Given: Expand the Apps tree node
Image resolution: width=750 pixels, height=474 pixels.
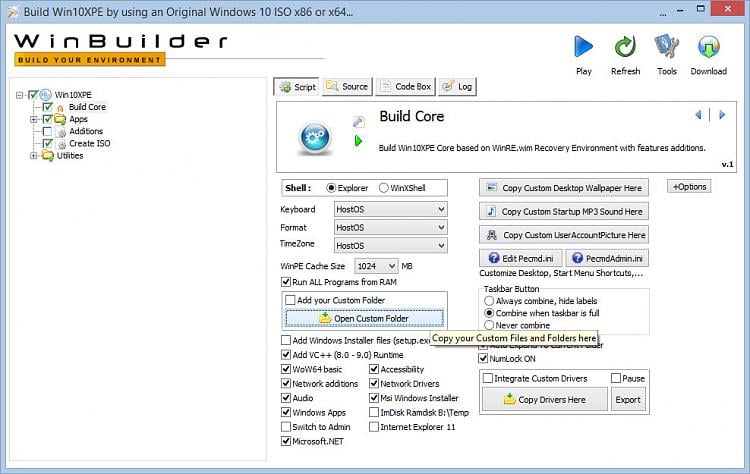Looking at the screenshot, I should click(x=33, y=119).
